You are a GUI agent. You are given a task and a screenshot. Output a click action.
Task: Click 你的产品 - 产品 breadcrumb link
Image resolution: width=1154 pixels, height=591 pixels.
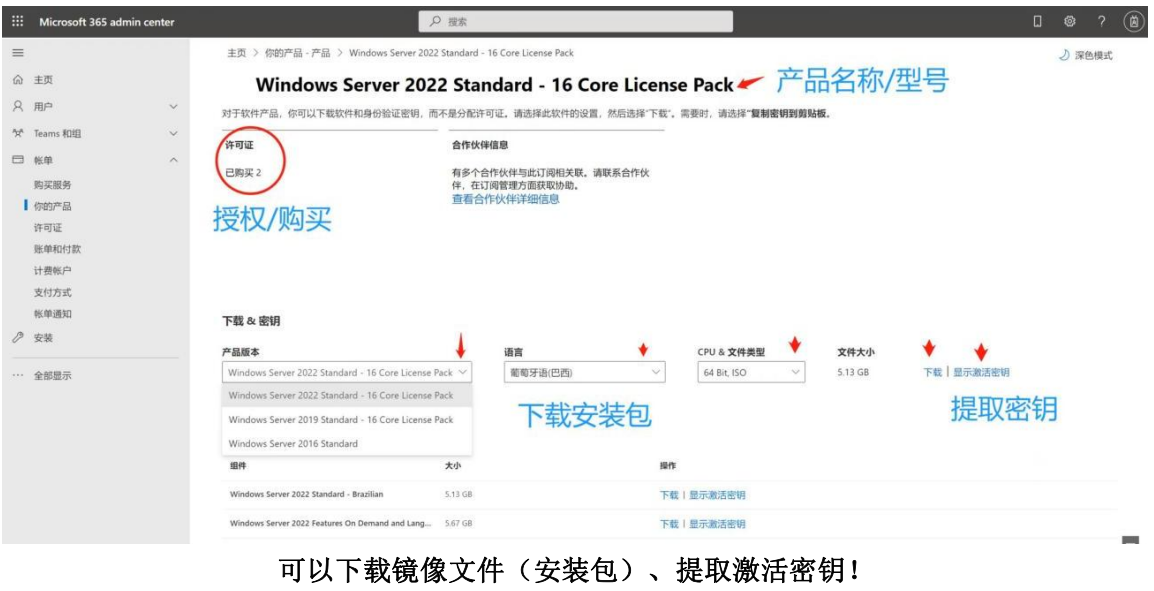pyautogui.click(x=297, y=53)
